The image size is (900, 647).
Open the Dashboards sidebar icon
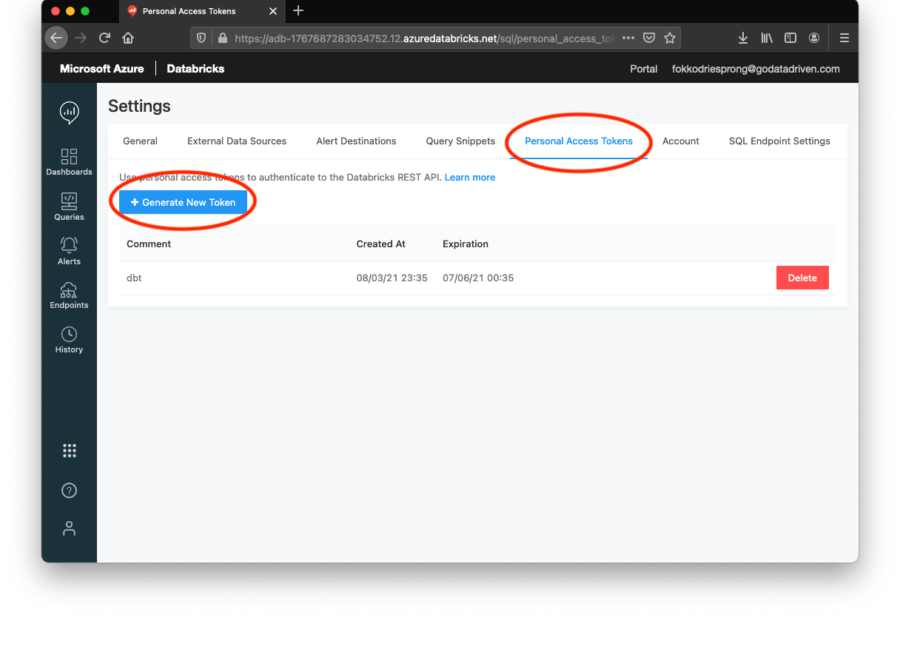69,162
